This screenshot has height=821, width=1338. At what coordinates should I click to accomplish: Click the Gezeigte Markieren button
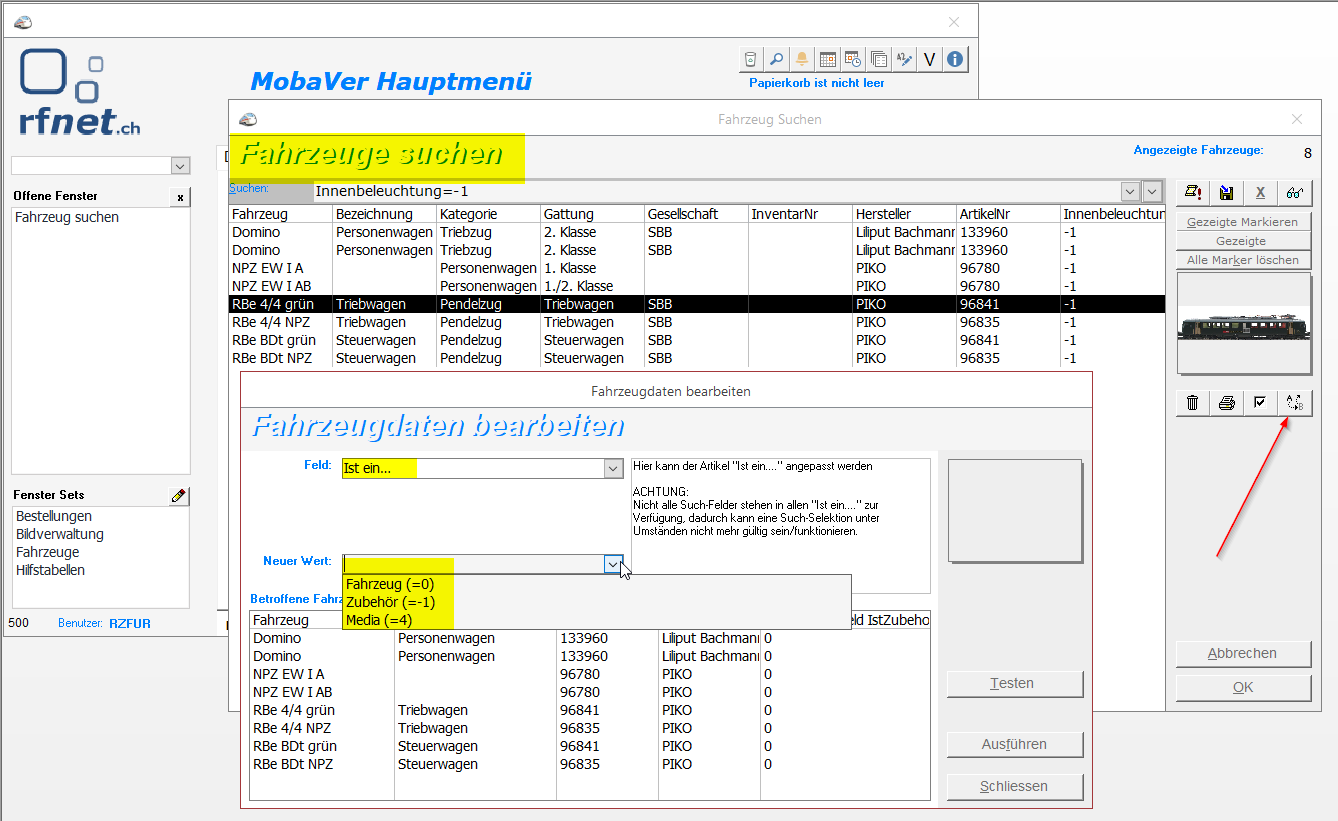(x=1242, y=222)
